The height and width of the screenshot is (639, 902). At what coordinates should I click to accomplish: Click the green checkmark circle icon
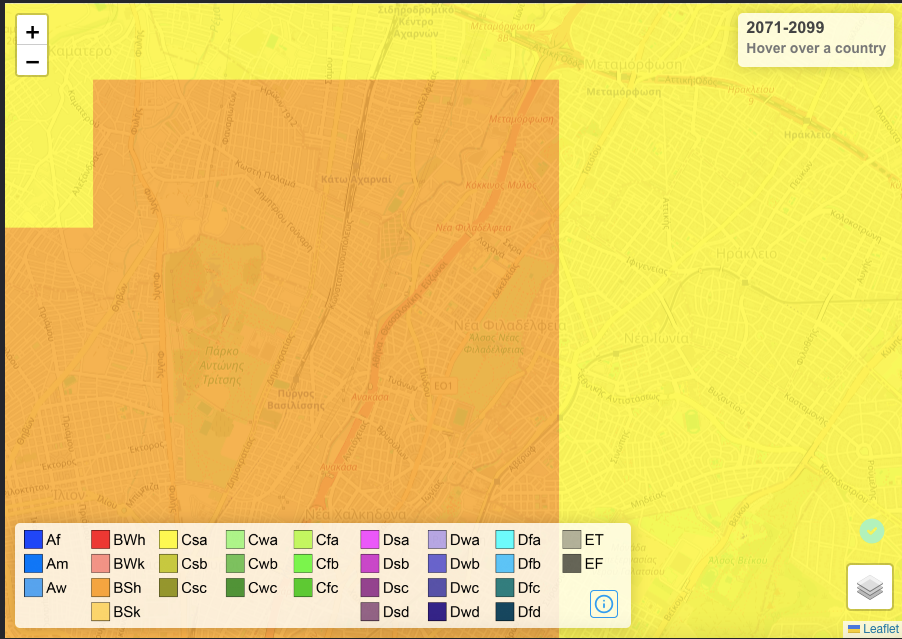pyautogui.click(x=872, y=530)
